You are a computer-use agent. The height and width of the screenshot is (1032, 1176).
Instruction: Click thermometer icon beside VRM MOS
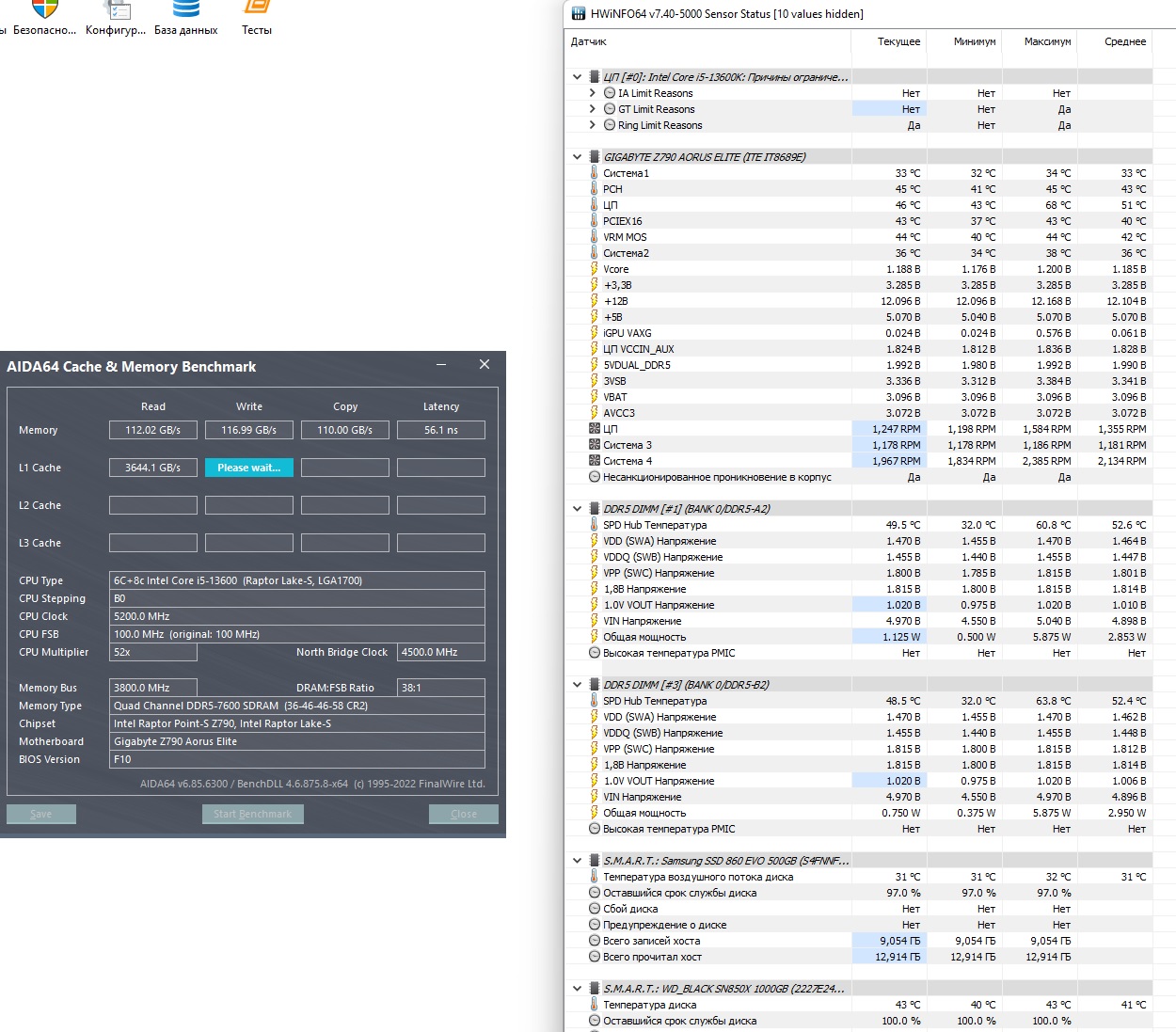click(x=594, y=237)
